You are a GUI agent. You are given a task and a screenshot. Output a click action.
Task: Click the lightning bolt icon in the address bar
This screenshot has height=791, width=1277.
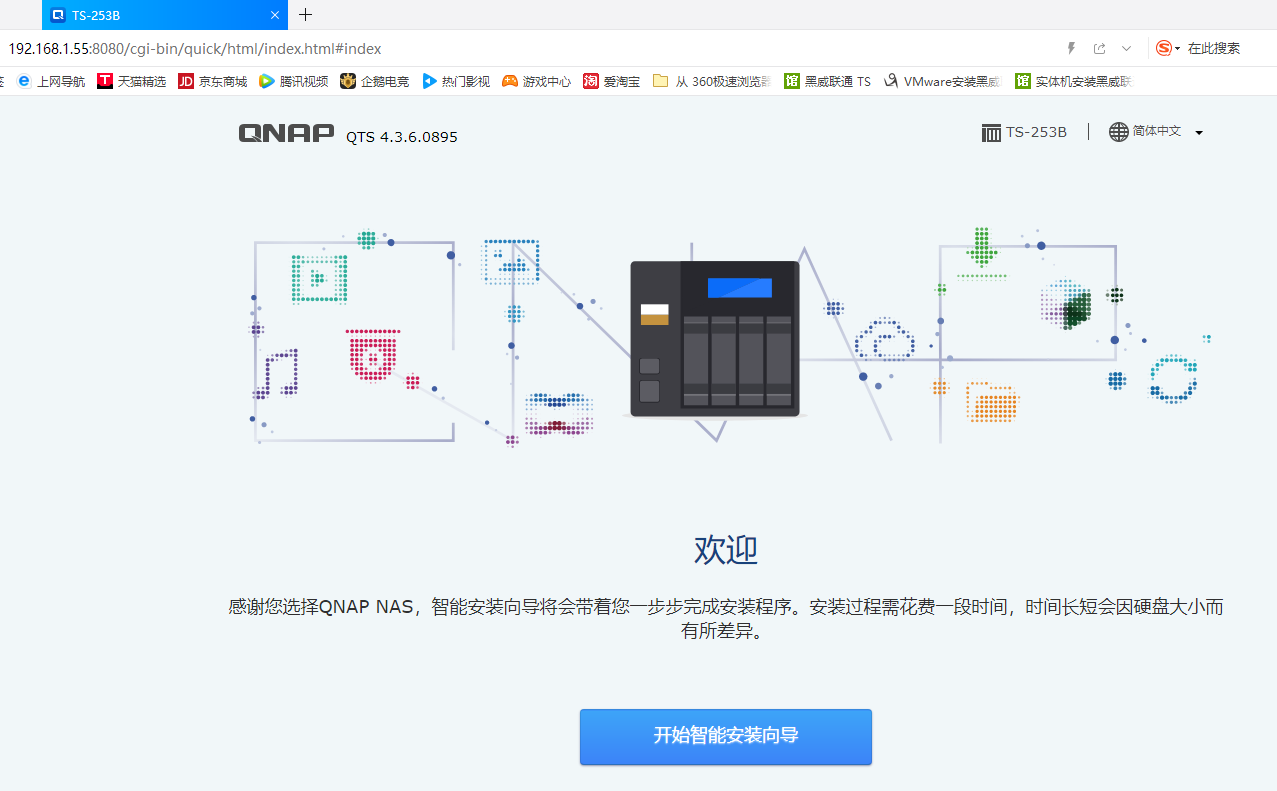[x=1070, y=48]
